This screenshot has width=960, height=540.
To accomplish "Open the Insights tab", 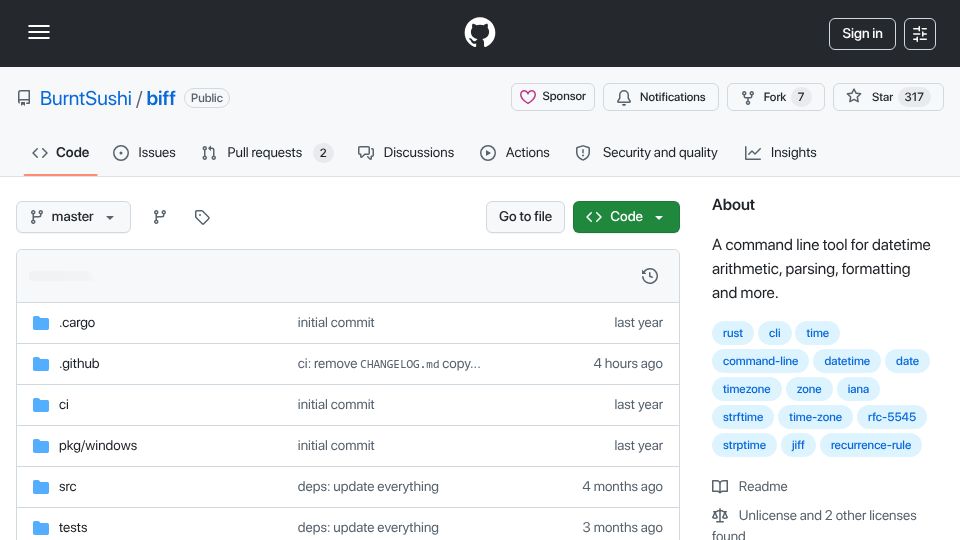I will tap(781, 152).
